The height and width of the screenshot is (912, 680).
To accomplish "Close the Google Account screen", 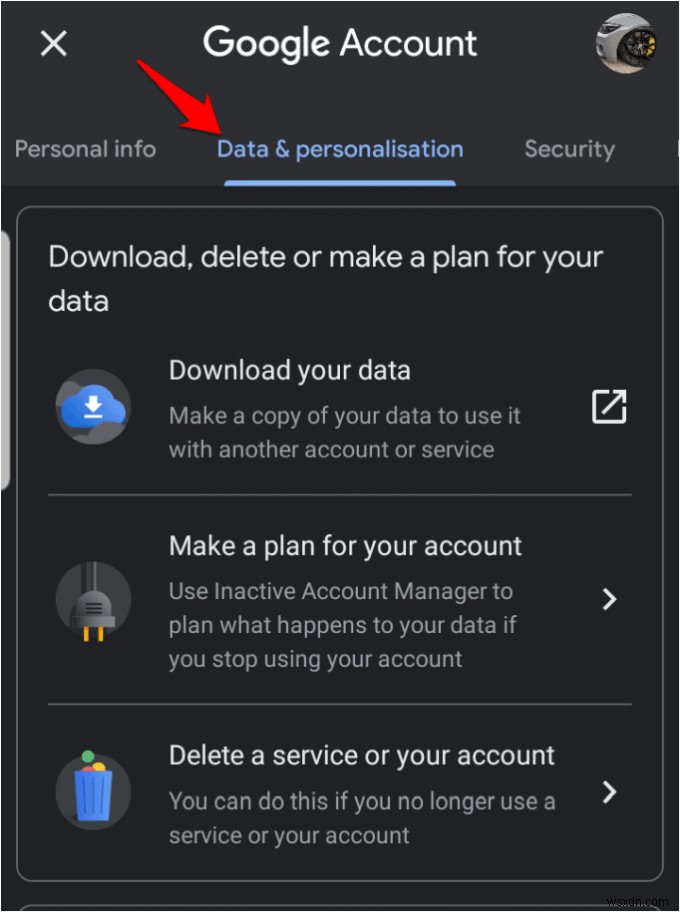I will [x=53, y=43].
